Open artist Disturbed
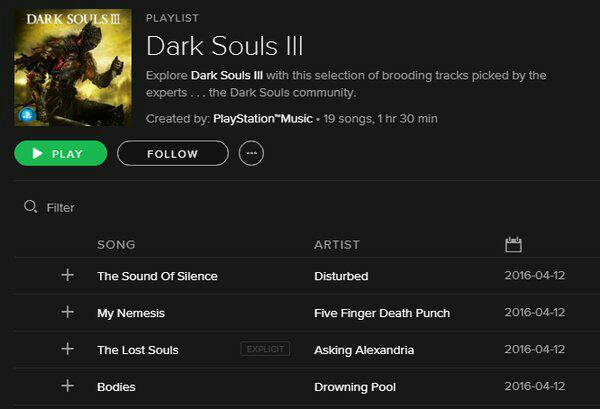600x409 pixels. [x=341, y=276]
